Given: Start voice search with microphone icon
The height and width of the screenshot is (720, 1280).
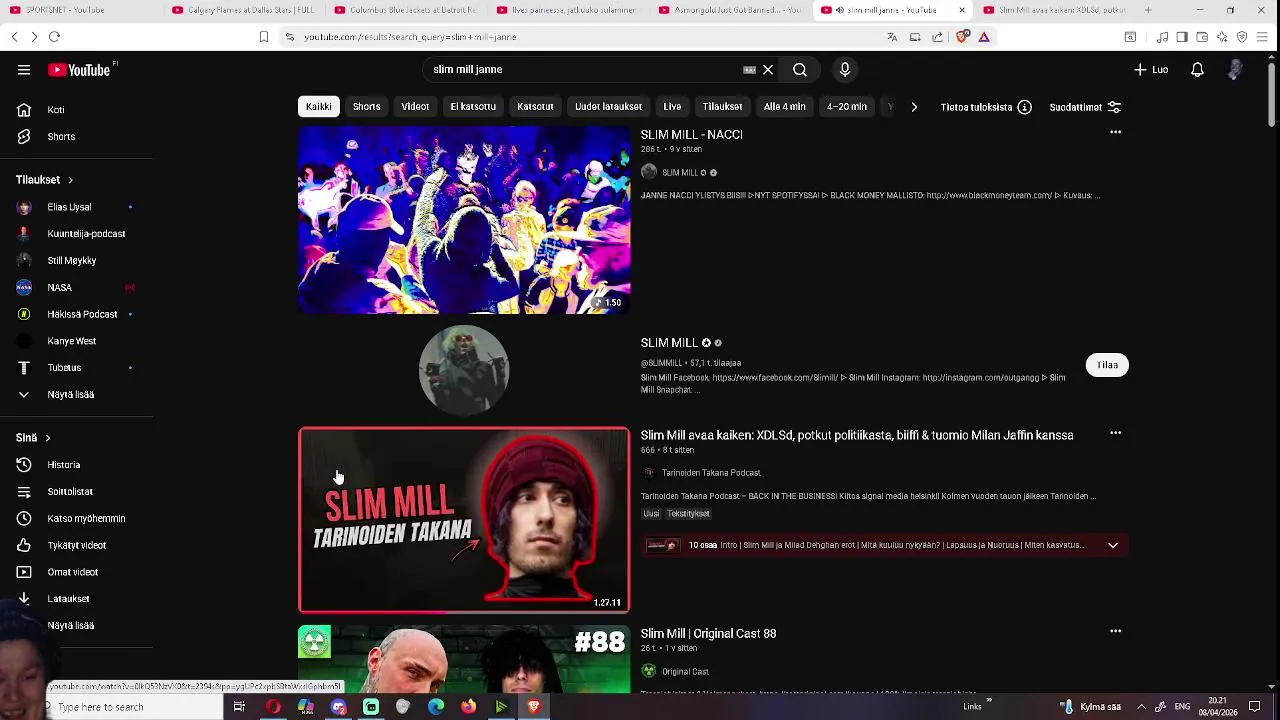Looking at the screenshot, I should 845,70.
